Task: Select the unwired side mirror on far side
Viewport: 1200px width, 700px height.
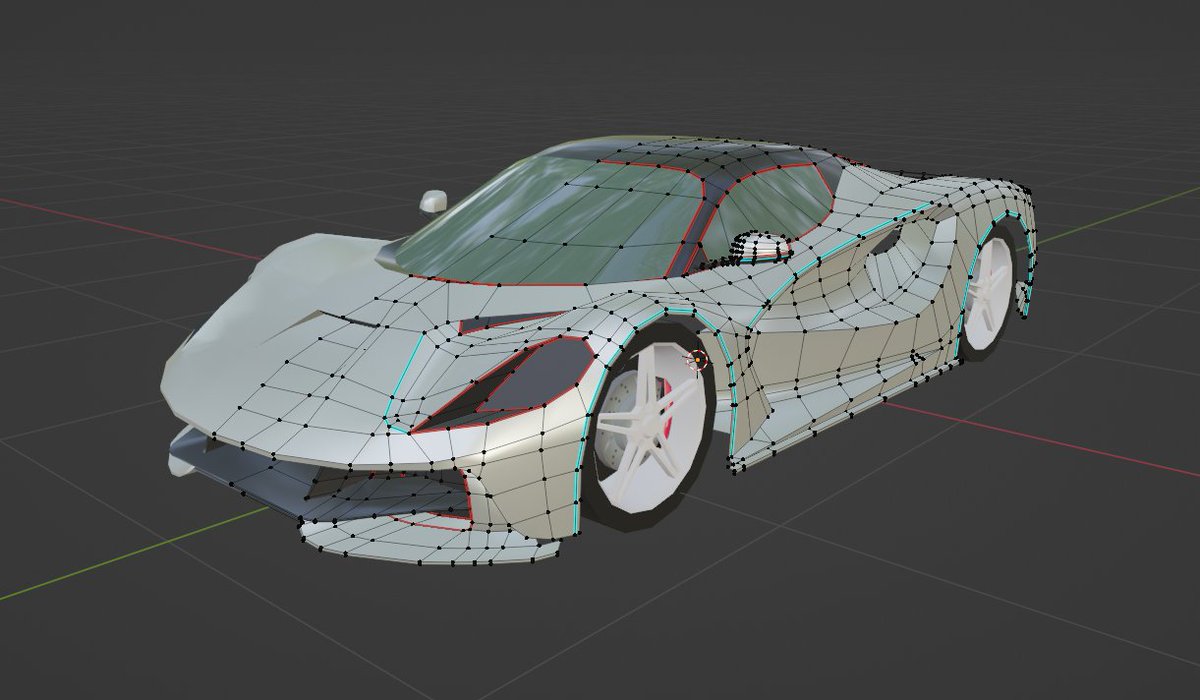Action: tap(433, 200)
